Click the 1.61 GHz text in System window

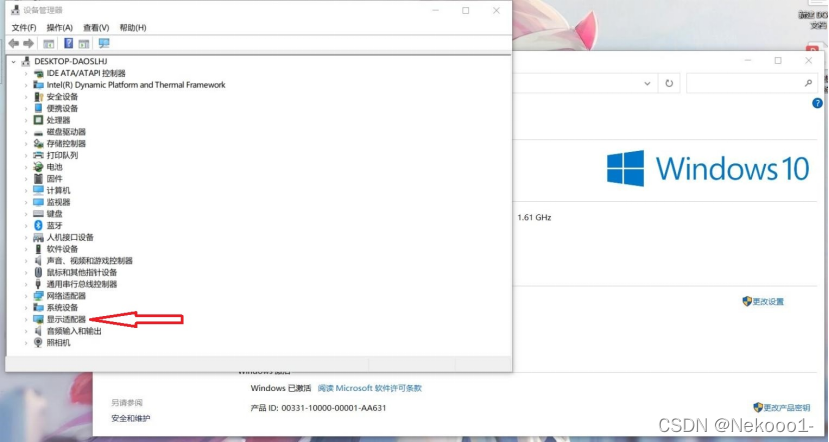pos(534,217)
